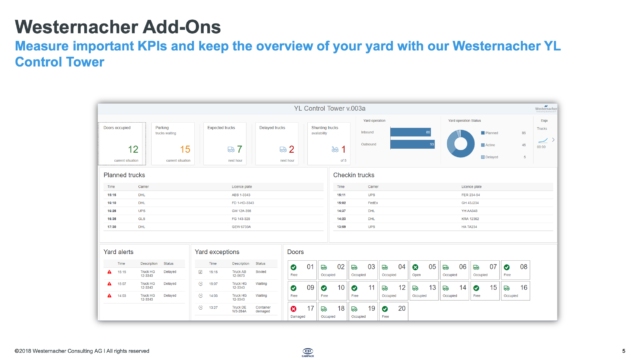Click the truck icon on door 19
The image size is (640, 360).
pos(354,309)
